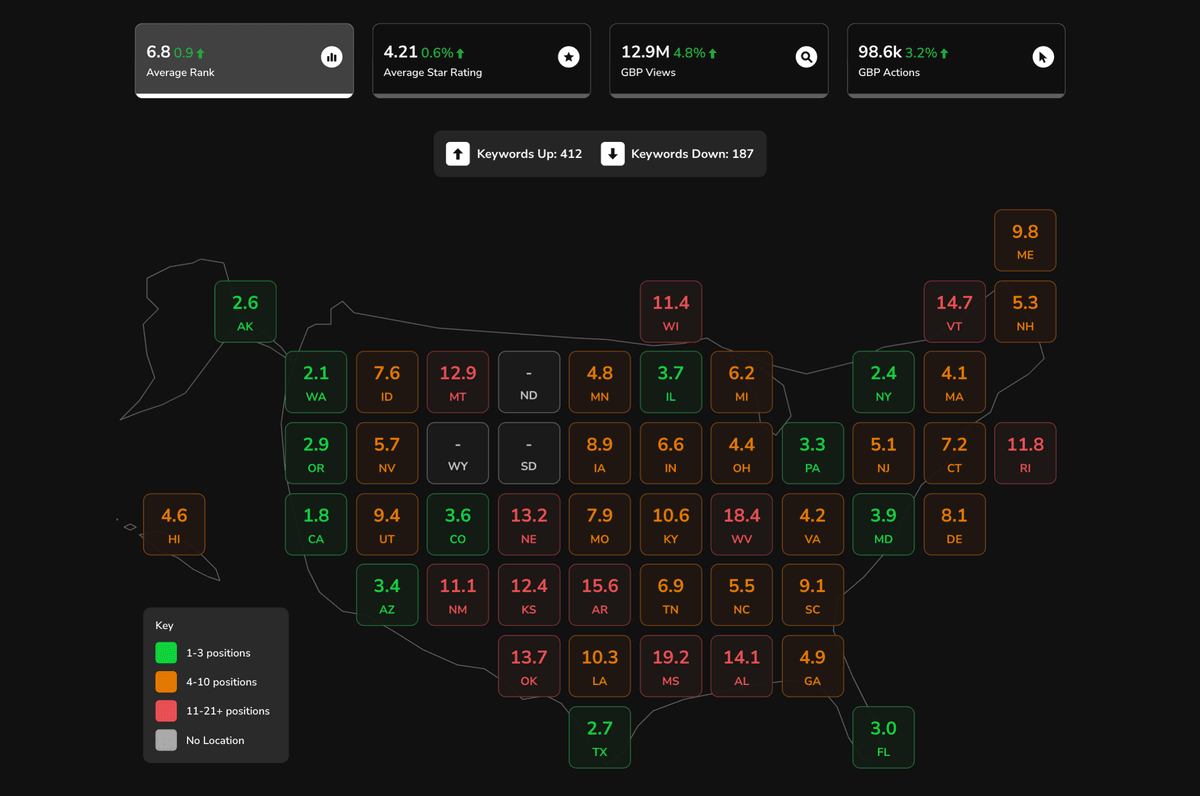This screenshot has height=796, width=1200.
Task: Click the IN tile showing 6.6
Action: tap(671, 454)
